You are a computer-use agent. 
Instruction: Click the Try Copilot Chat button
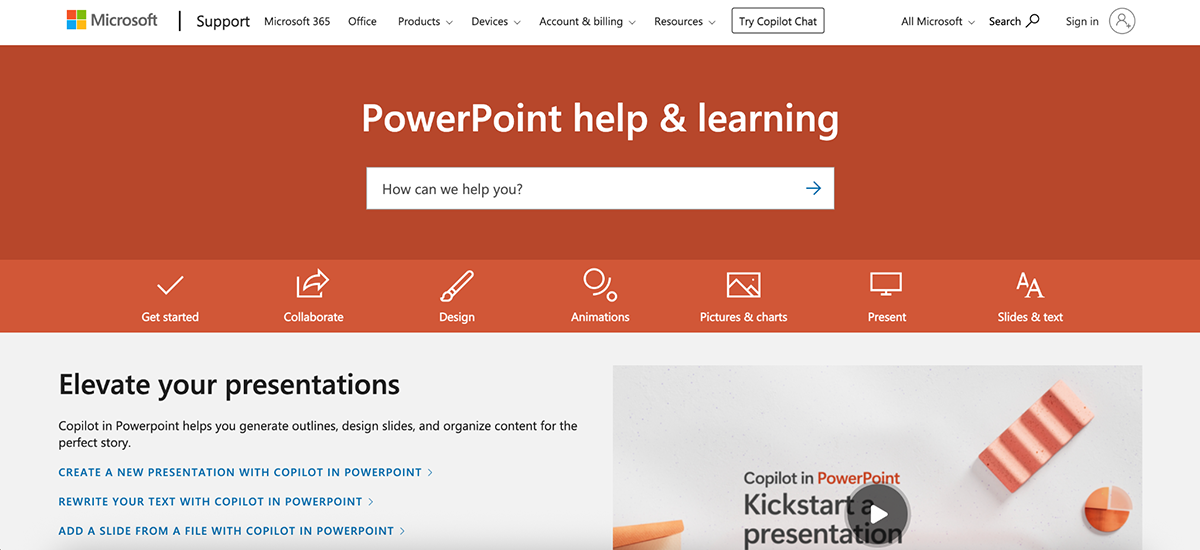(x=778, y=21)
